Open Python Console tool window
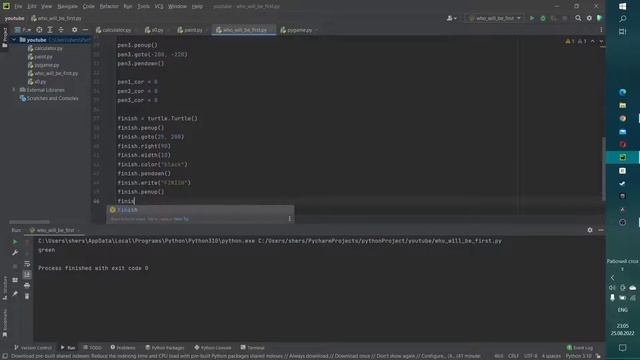This screenshot has height=360, width=640. (x=213, y=348)
